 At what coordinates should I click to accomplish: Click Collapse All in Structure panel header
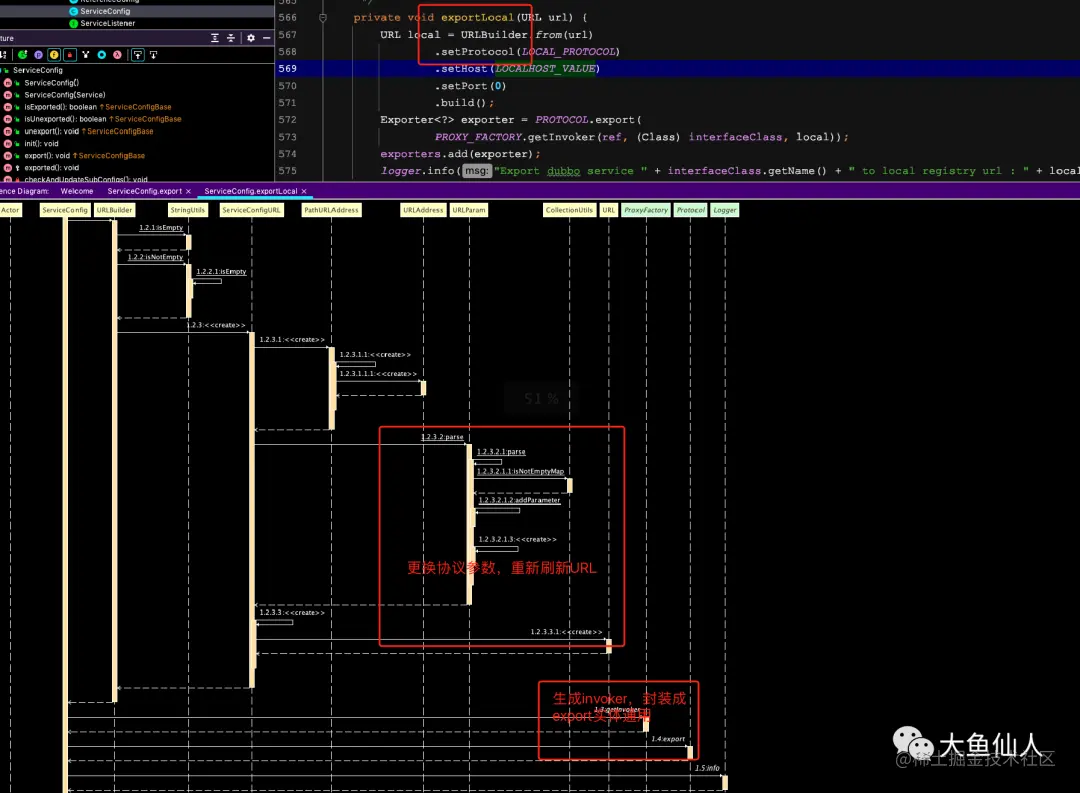tap(231, 38)
